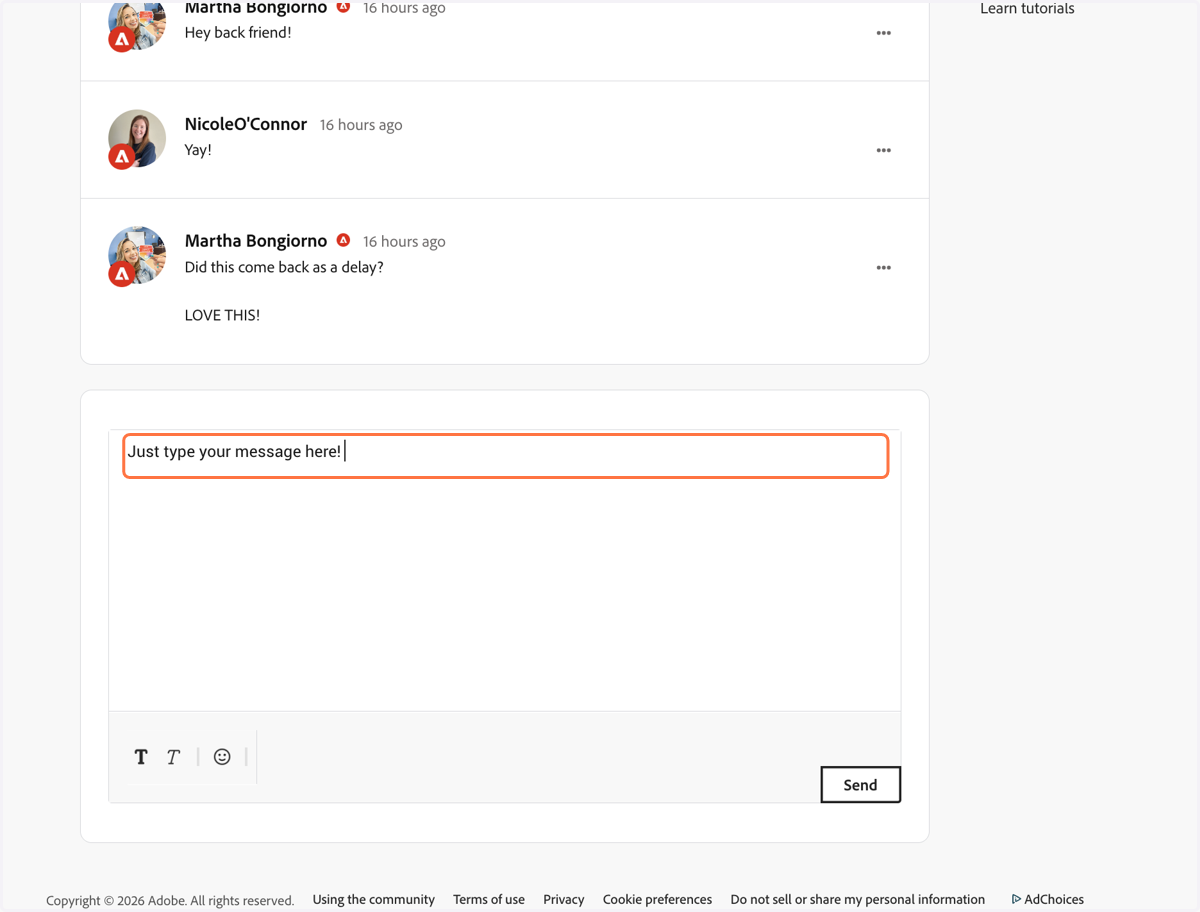This screenshot has width=1200, height=912.
Task: Open NicoleO'Connor's profile picture
Action: [x=137, y=139]
